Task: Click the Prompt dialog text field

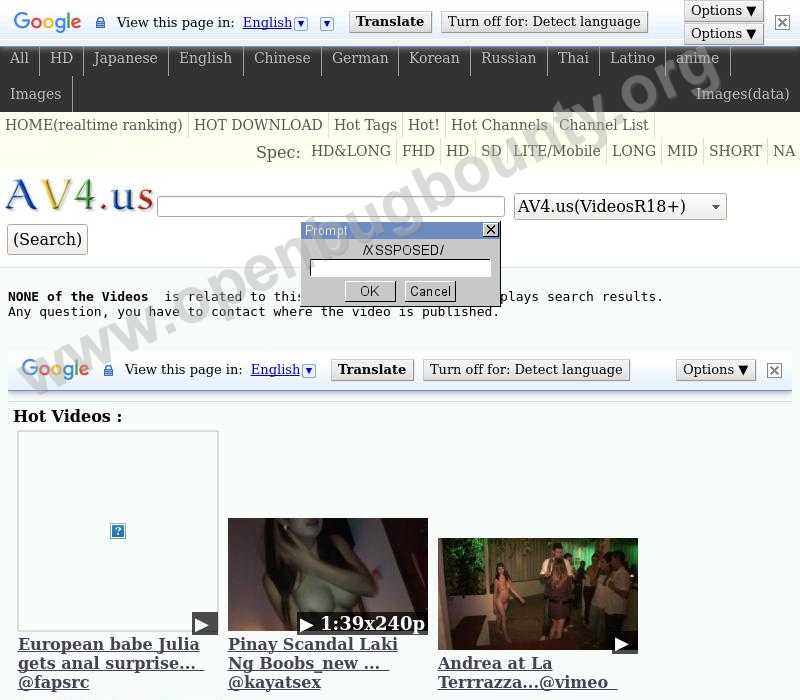Action: tap(401, 268)
